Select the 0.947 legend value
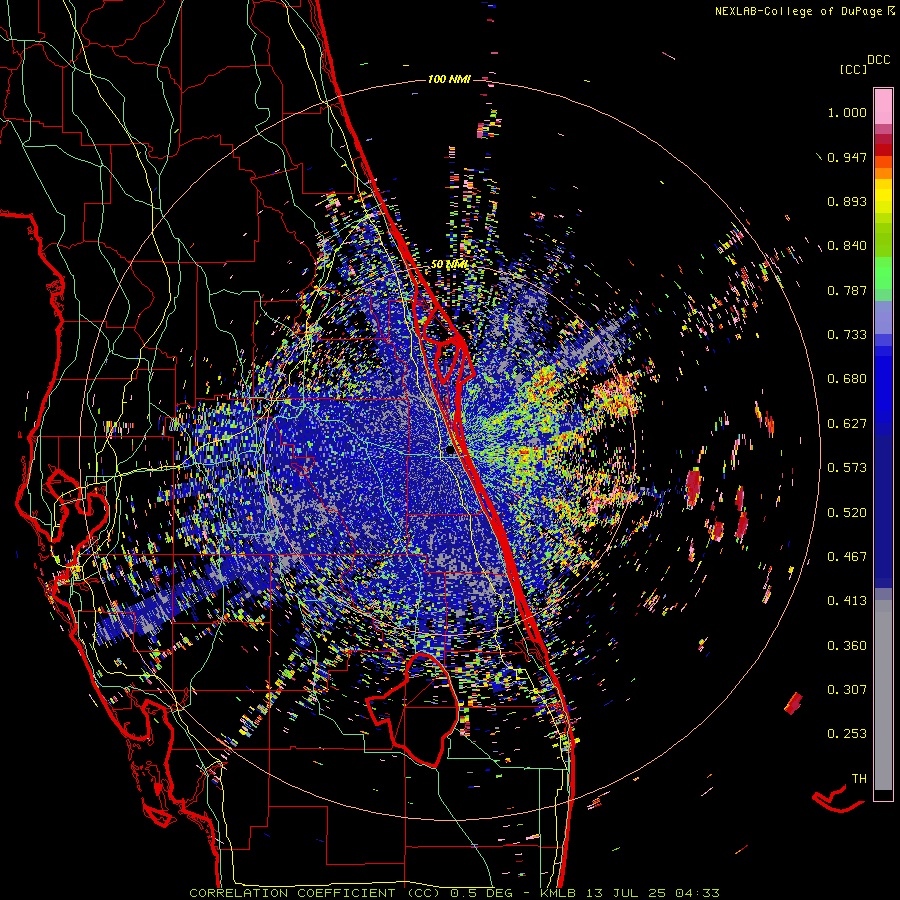Viewport: 900px width, 900px height. 847,157
